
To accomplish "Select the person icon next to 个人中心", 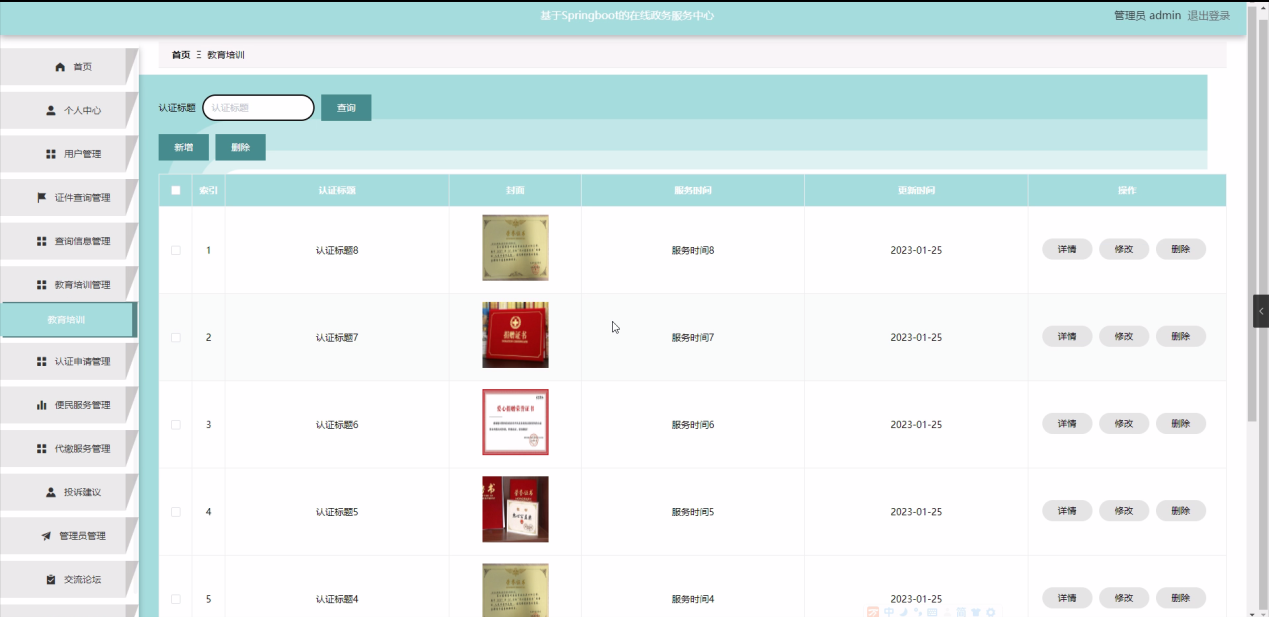I will pyautogui.click(x=50, y=110).
